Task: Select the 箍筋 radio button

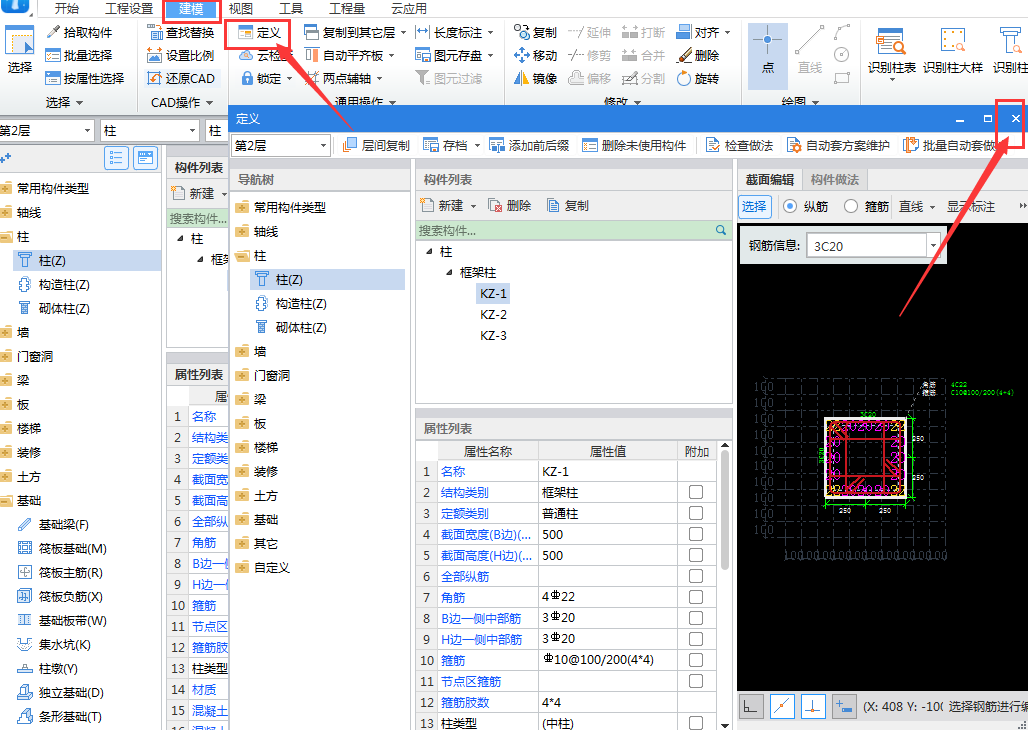Action: (x=851, y=206)
